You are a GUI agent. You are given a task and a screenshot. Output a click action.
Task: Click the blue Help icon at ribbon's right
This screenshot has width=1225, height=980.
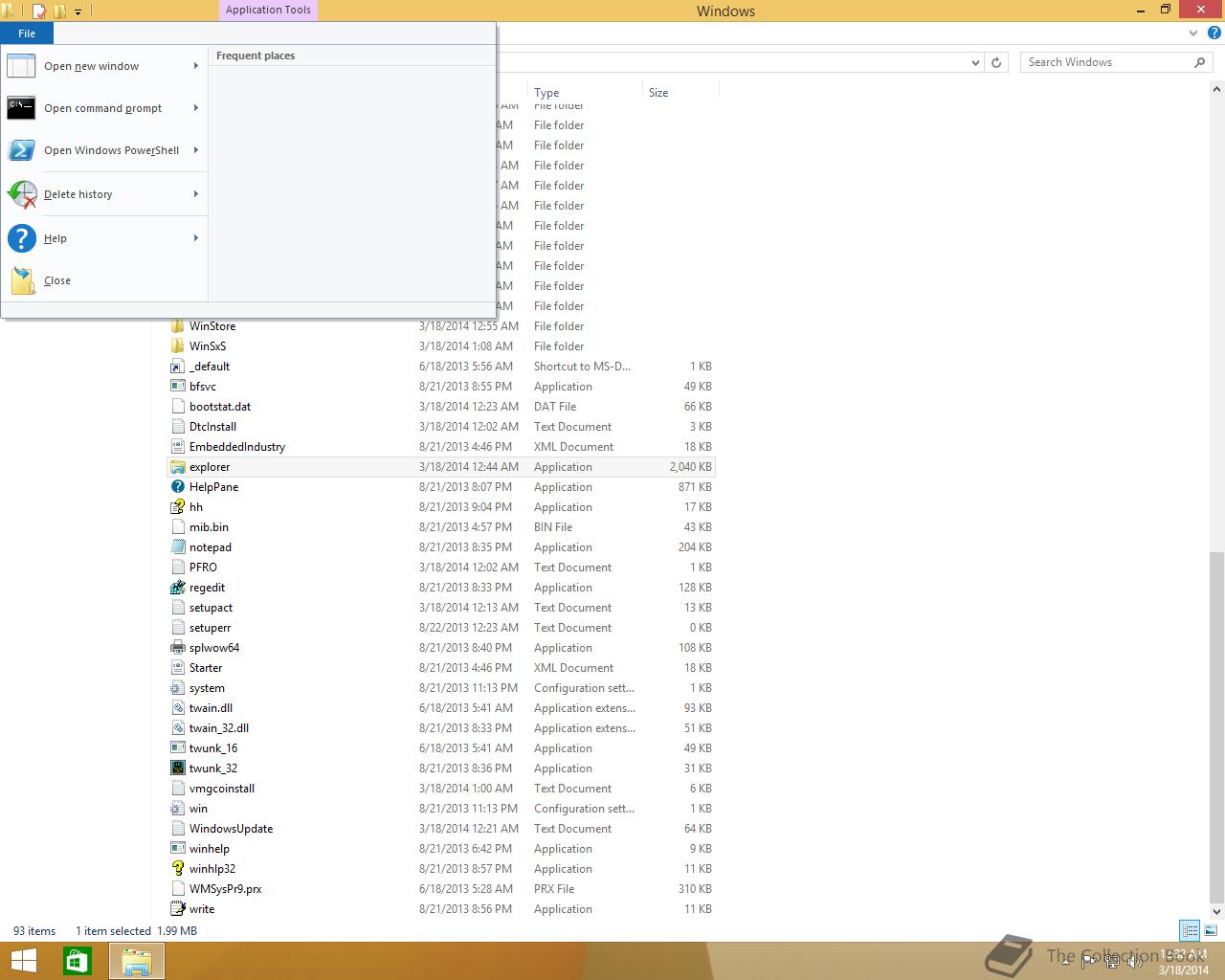[x=1214, y=33]
